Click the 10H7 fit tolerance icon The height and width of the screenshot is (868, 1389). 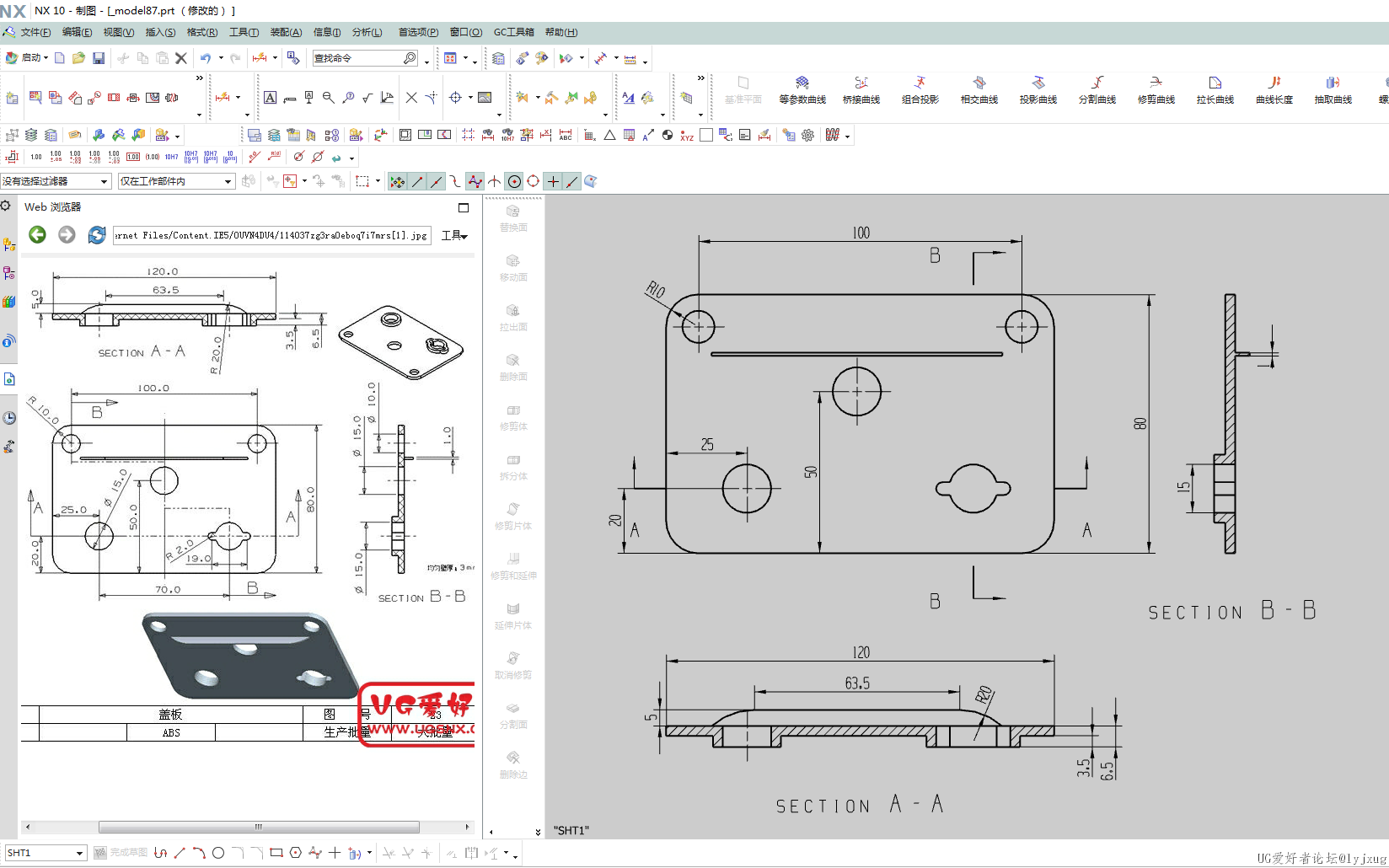pos(171,157)
